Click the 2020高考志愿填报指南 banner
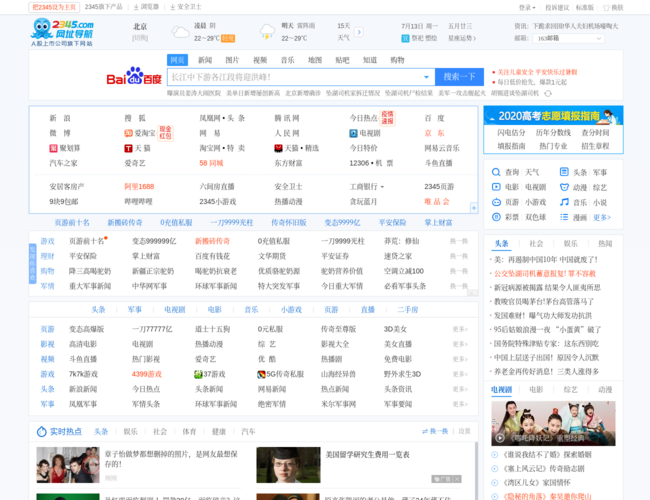Screen dimensions: 650x500 click(x=553, y=116)
